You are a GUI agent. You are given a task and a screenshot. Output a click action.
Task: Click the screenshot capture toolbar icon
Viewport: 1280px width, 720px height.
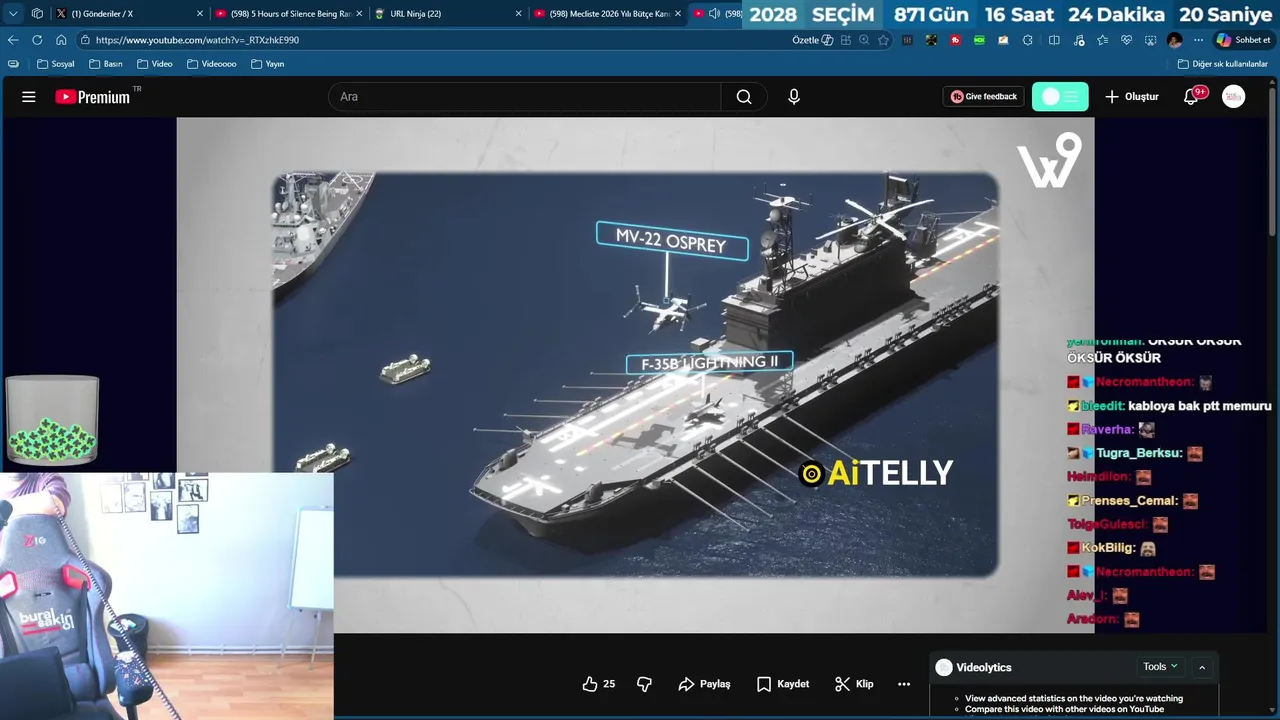[x=1151, y=40]
